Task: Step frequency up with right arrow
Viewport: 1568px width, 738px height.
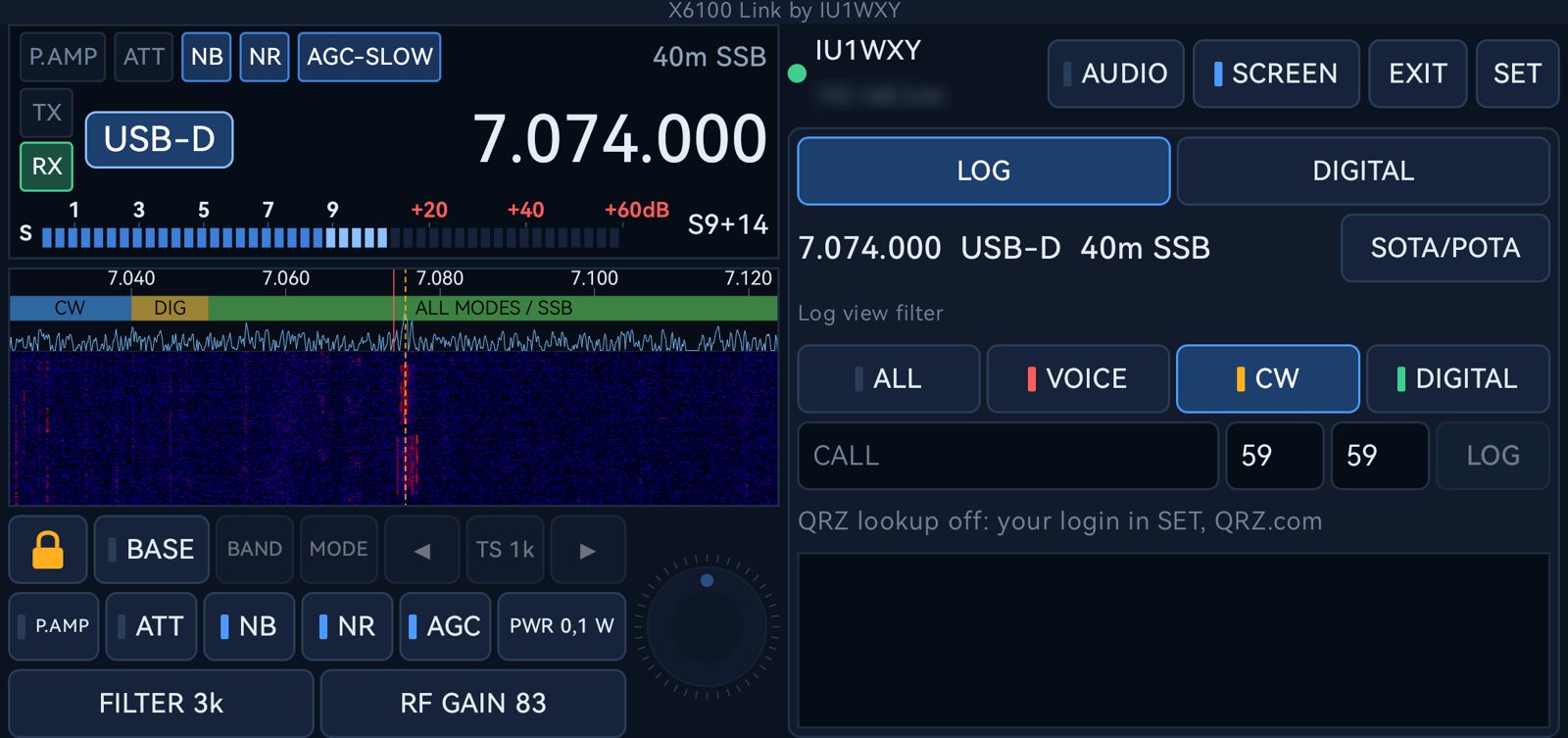Action: pos(588,550)
